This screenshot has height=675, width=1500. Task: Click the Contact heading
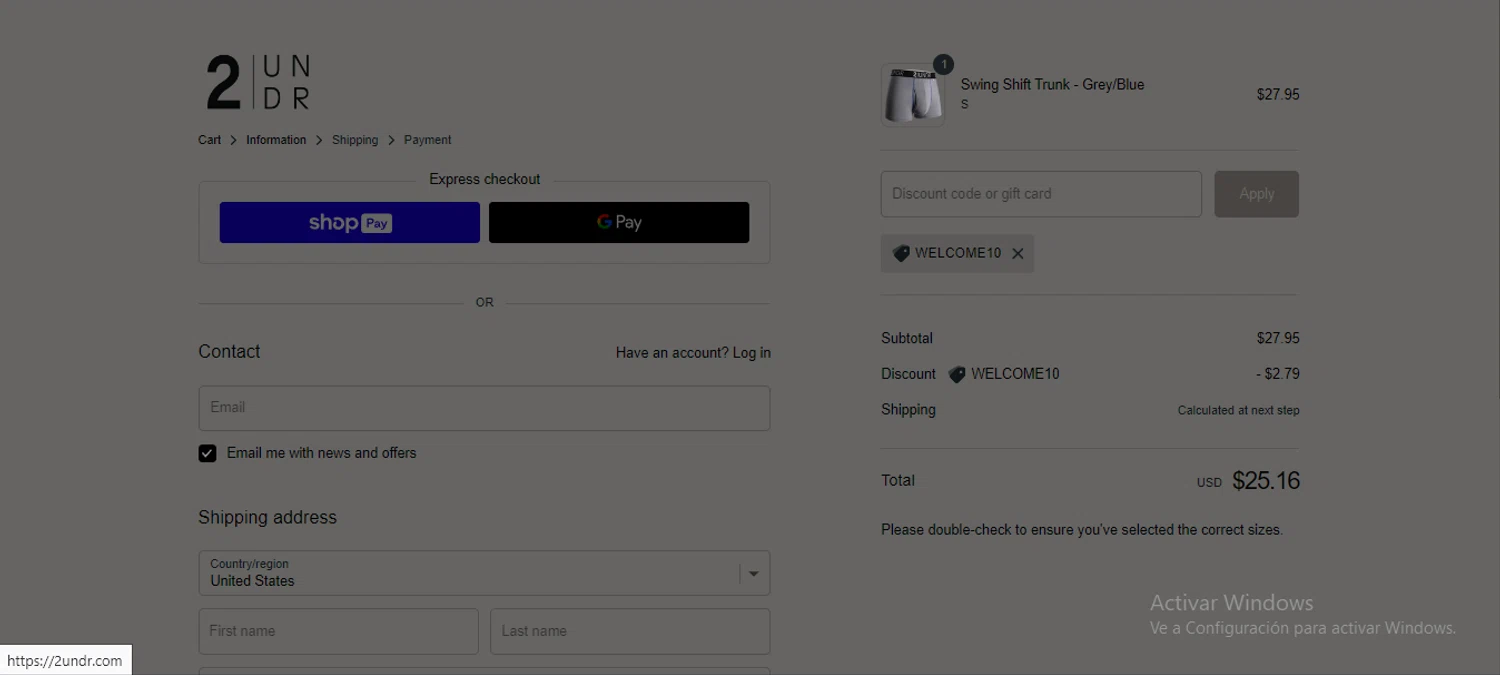(x=229, y=352)
